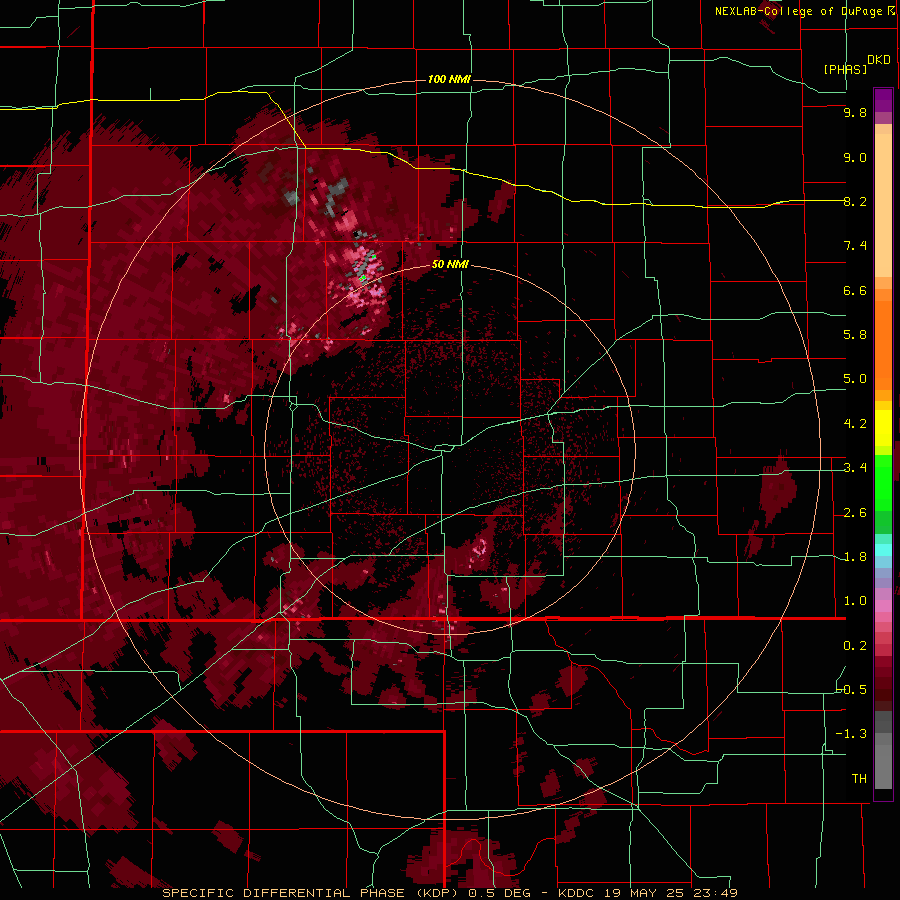Viewport: 900px width, 900px height.
Task: Pick the bright green segment of the color bar
Action: point(883,481)
